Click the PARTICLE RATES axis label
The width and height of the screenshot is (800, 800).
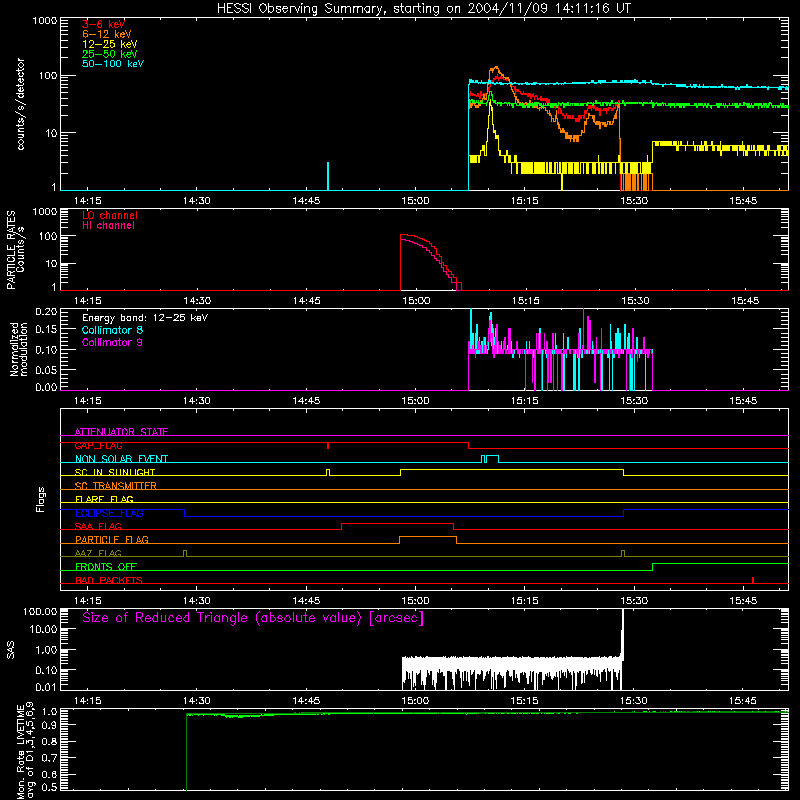15,250
